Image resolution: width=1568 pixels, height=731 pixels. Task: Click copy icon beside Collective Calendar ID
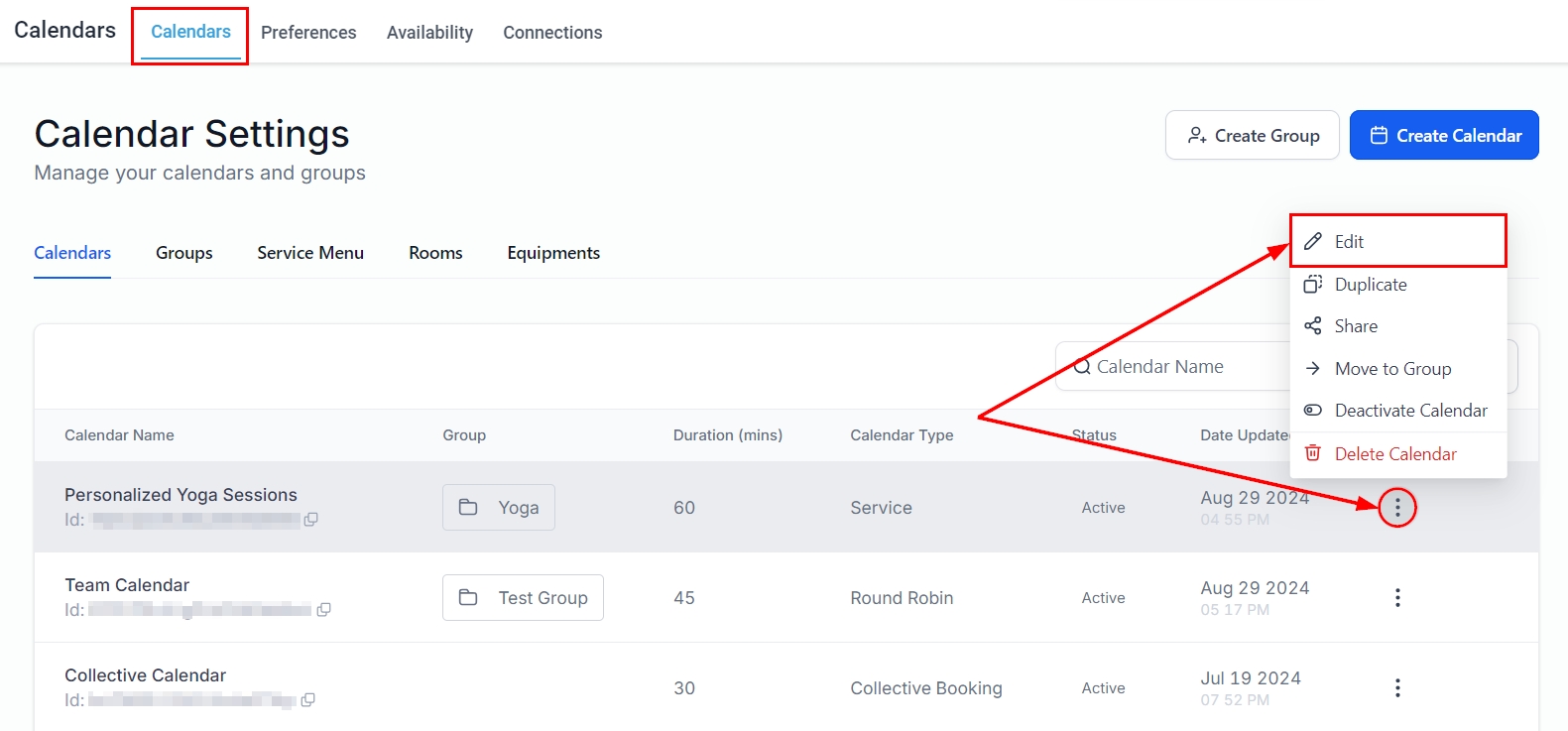click(x=308, y=700)
